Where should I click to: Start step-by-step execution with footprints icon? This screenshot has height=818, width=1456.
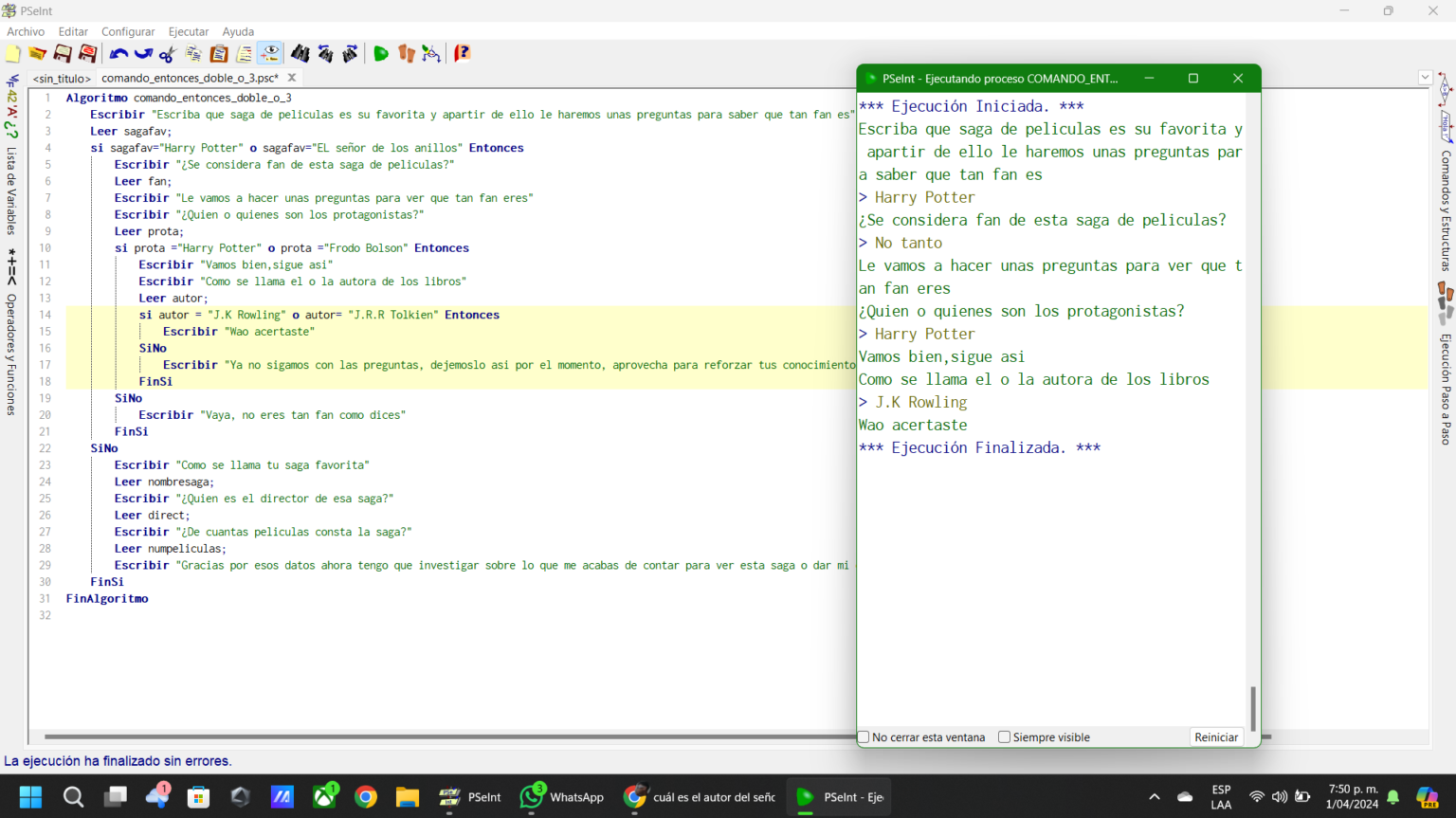pos(406,53)
